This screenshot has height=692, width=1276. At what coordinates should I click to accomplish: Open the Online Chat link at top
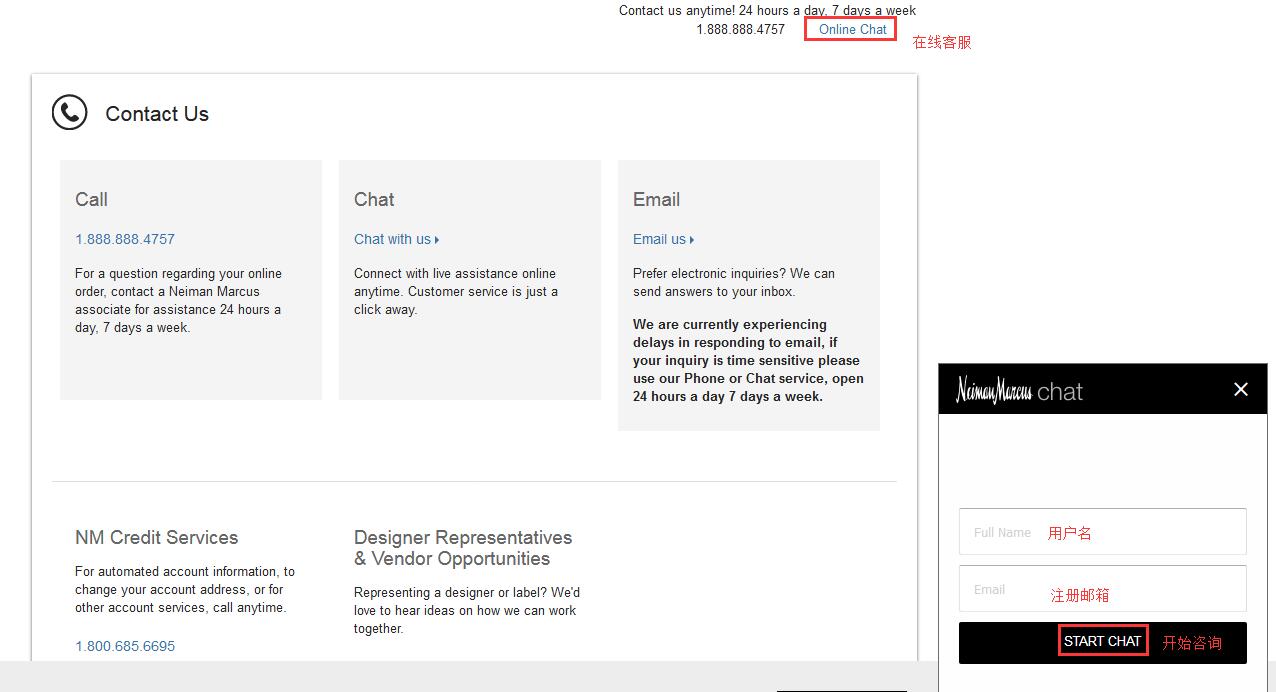[x=852, y=29]
